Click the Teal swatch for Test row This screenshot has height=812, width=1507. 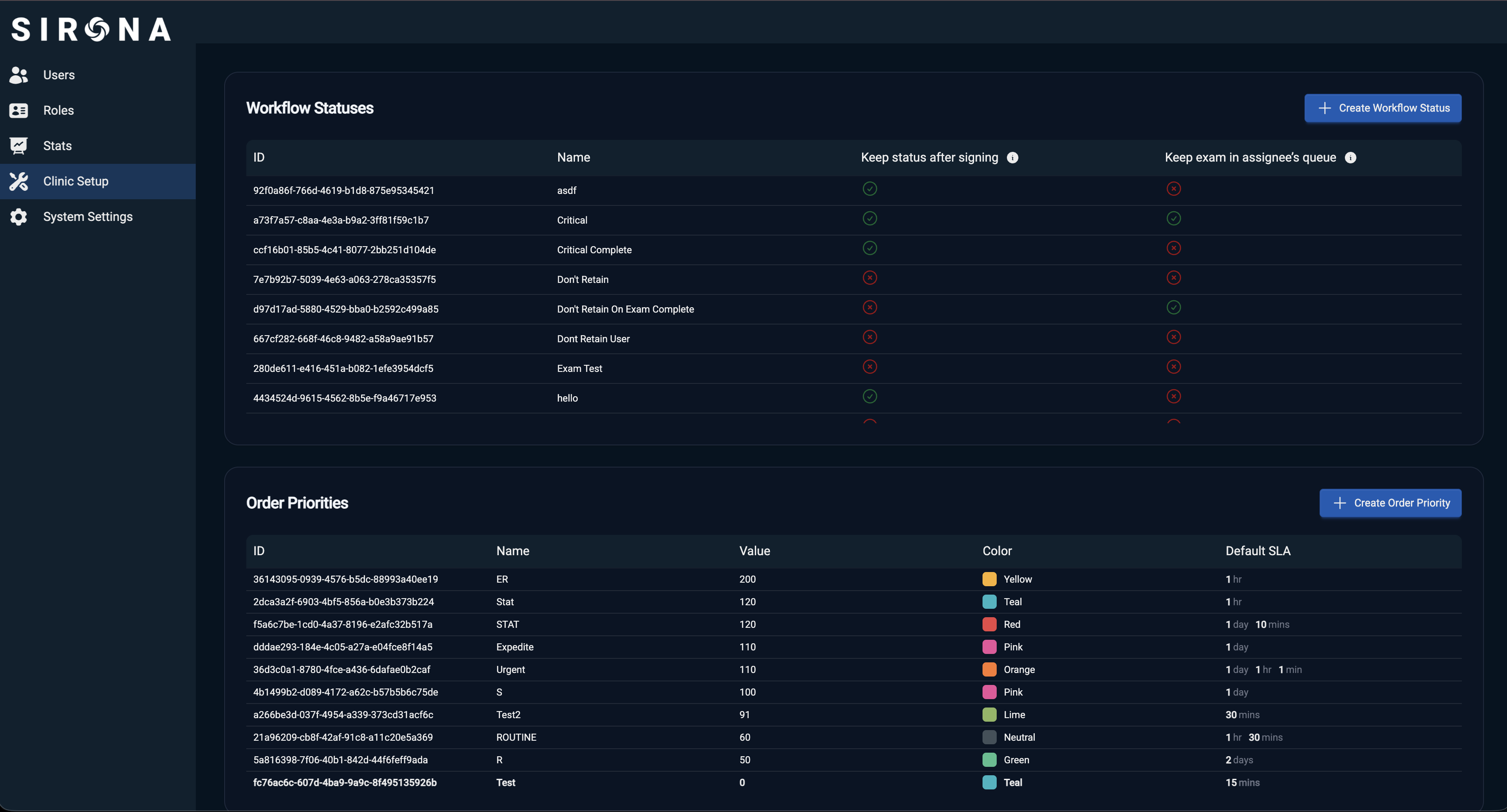(990, 783)
